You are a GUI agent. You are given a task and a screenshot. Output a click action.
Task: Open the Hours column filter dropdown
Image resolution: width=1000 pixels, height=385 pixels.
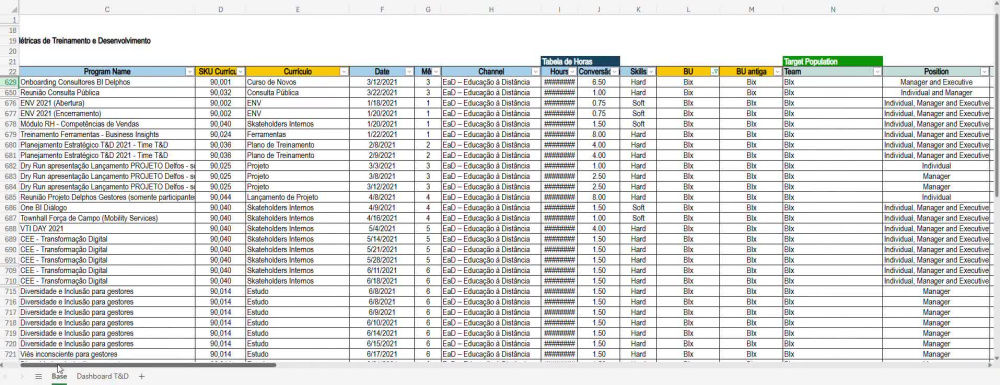coord(572,72)
